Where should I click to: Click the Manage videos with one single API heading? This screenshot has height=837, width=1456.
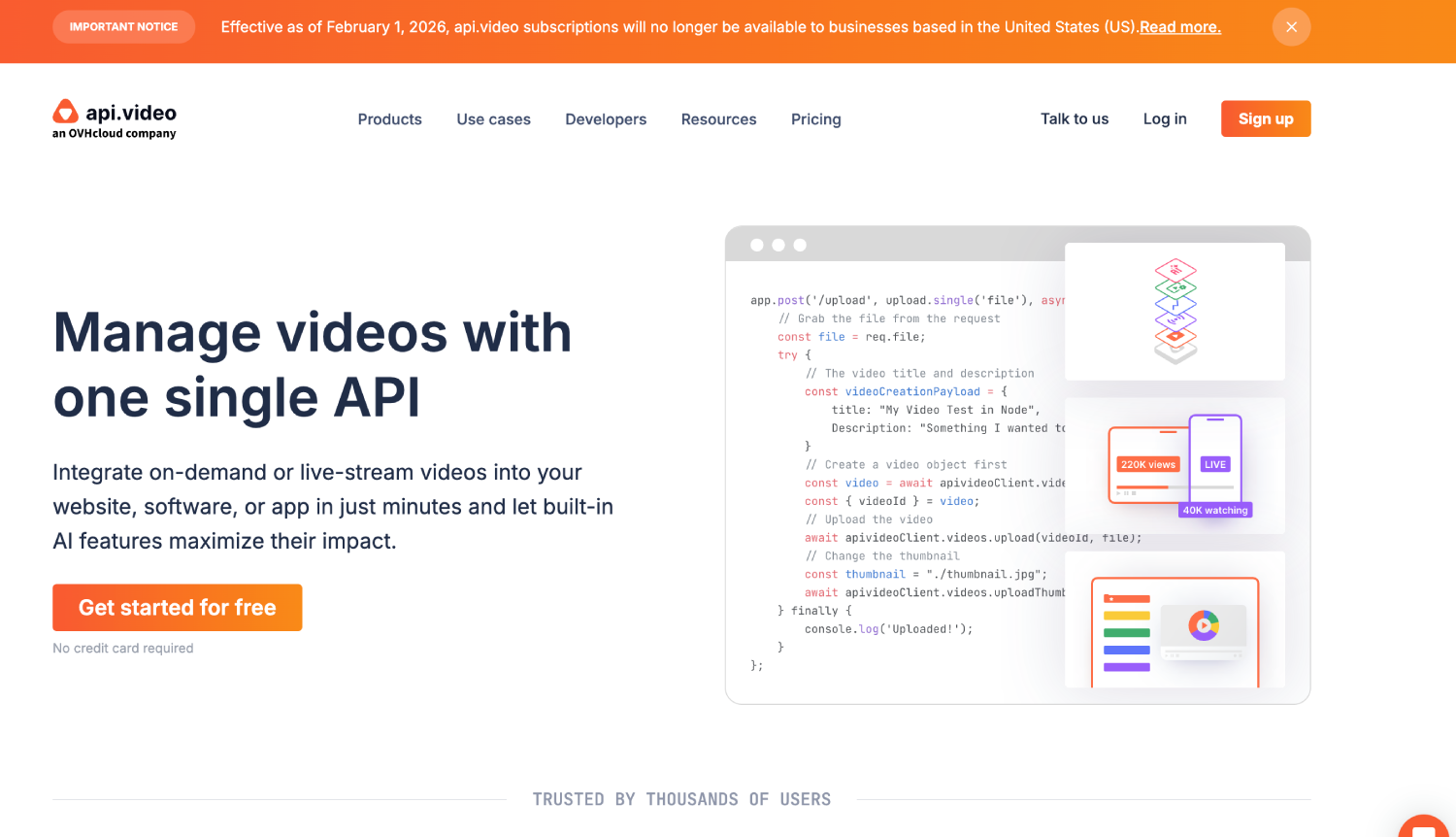click(x=313, y=364)
